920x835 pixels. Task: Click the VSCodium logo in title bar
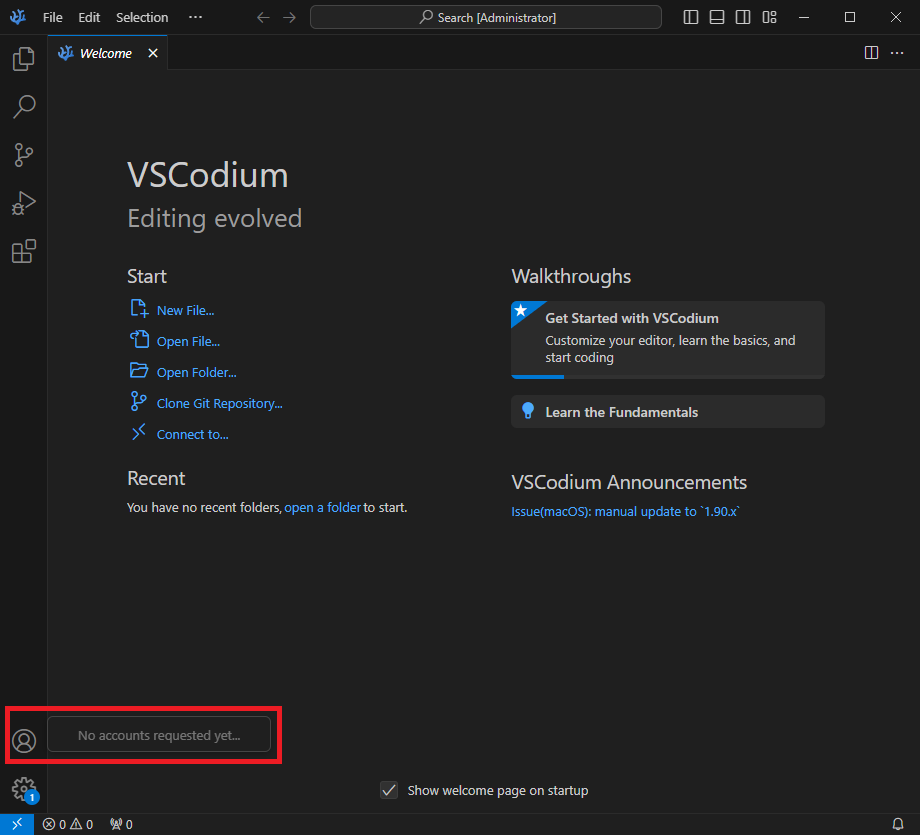click(18, 17)
